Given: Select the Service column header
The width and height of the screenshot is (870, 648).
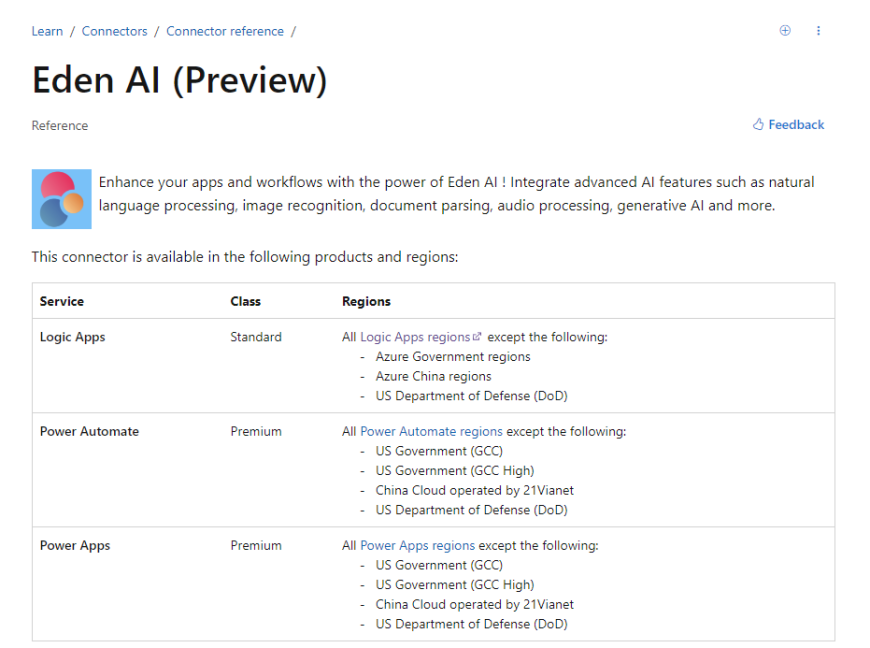Looking at the screenshot, I should (x=62, y=301).
